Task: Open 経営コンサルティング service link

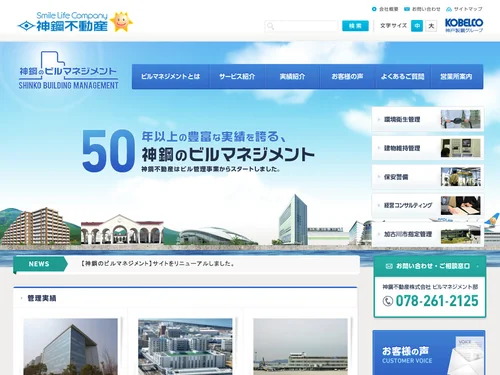Action: [x=428, y=205]
